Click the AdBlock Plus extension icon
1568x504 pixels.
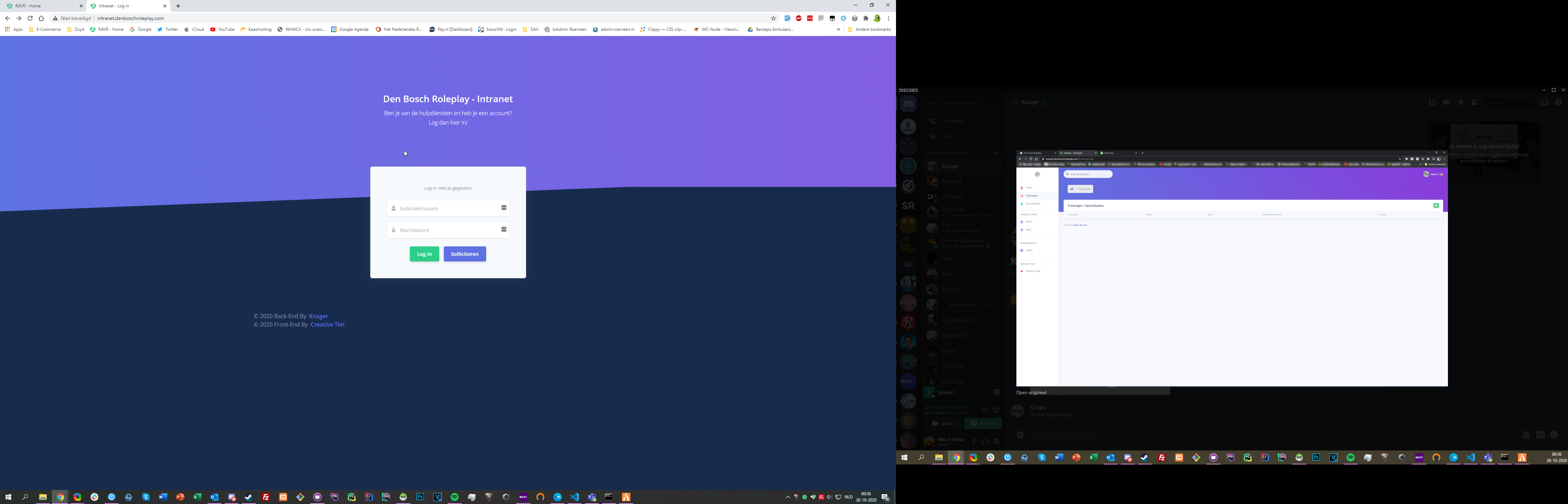click(799, 18)
